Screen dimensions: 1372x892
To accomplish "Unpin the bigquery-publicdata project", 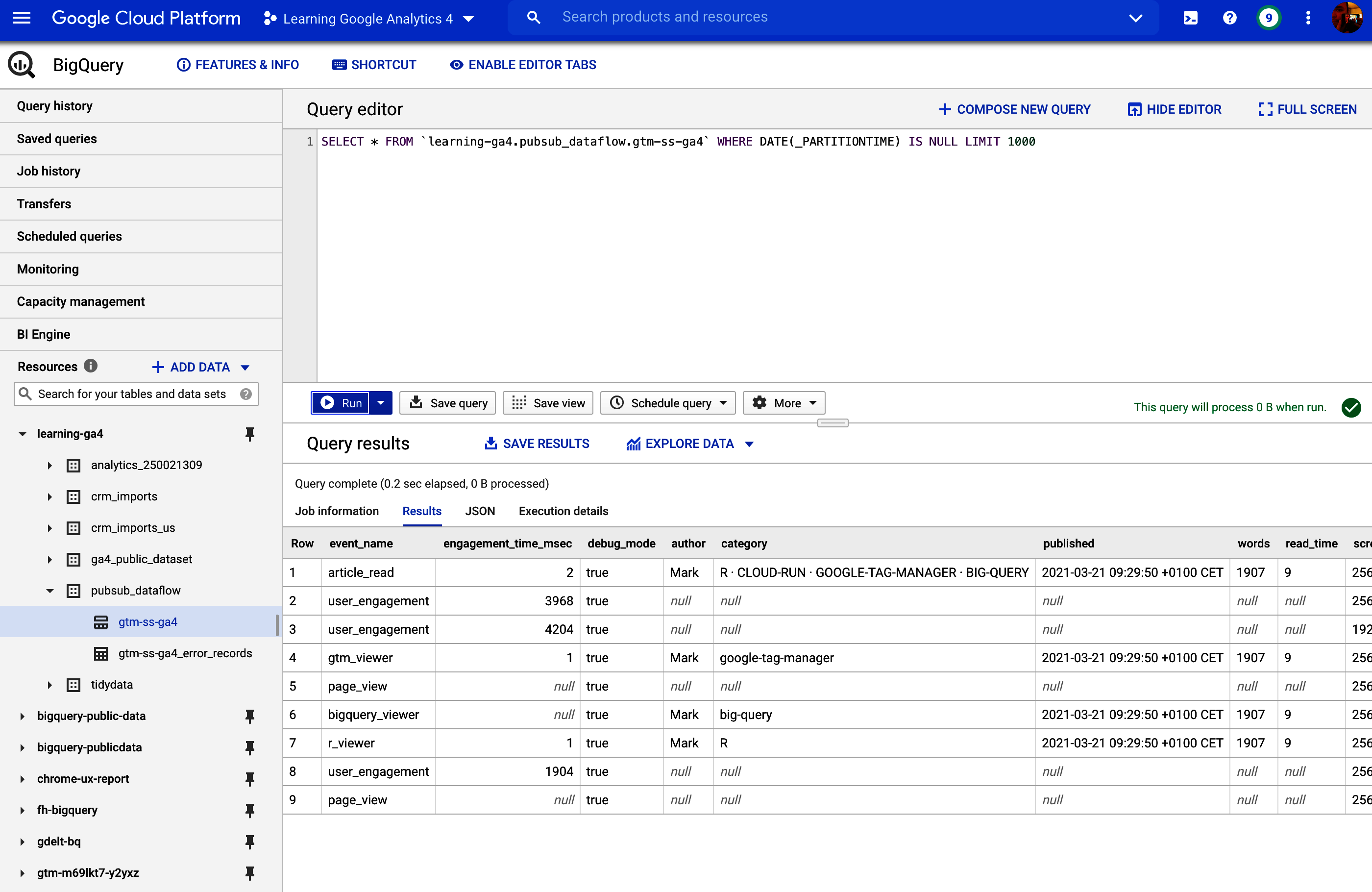I will (249, 748).
